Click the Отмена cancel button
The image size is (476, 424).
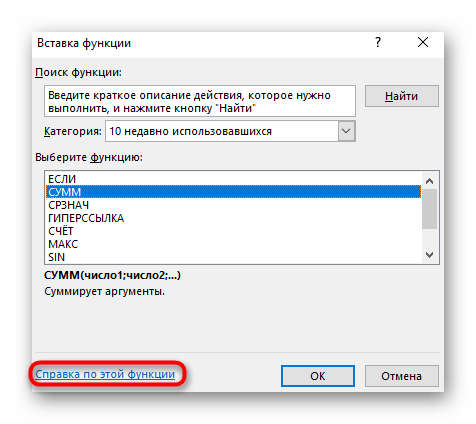click(x=402, y=376)
